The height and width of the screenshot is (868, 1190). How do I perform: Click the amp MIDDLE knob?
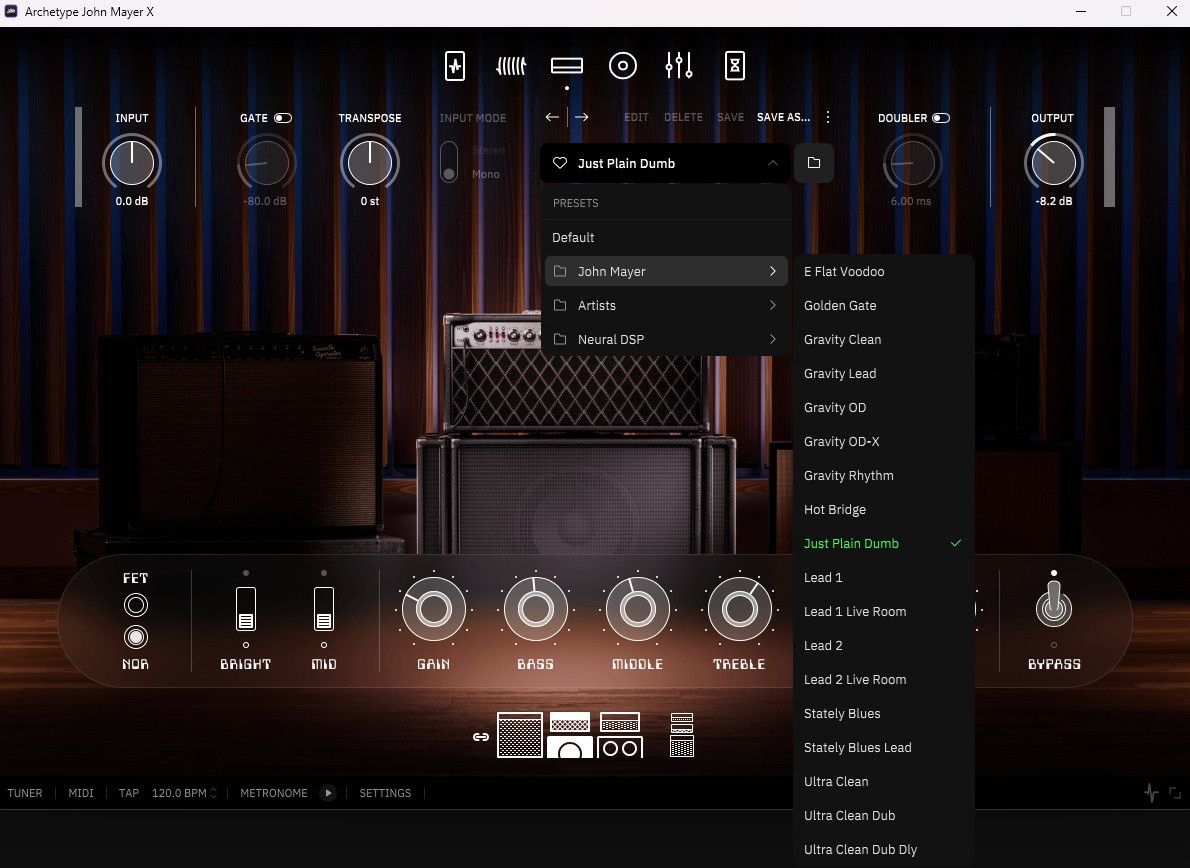(638, 609)
